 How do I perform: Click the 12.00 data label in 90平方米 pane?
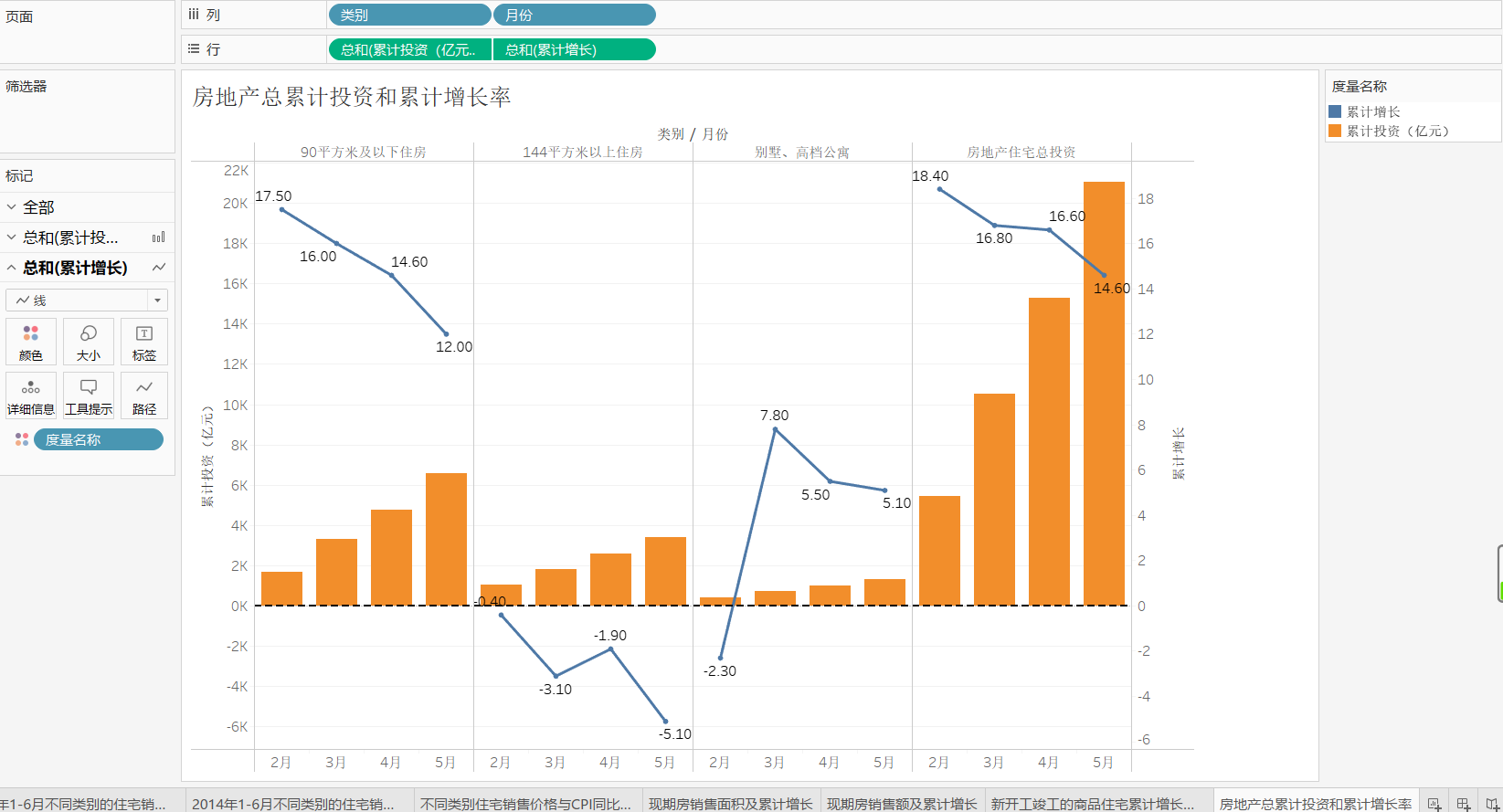454,347
